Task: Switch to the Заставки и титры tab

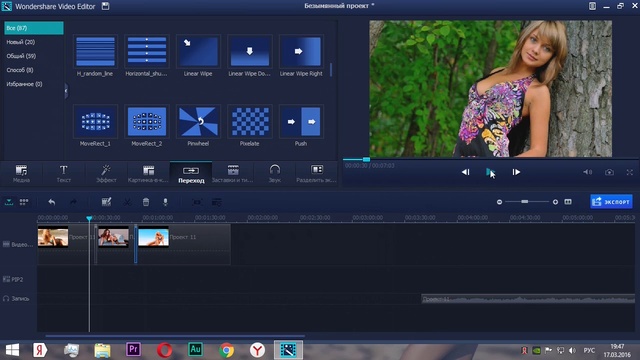Action: tap(233, 173)
